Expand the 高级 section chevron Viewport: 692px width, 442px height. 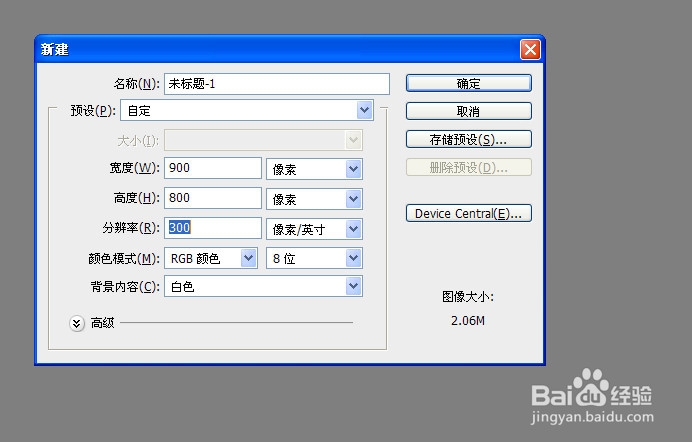(77, 323)
